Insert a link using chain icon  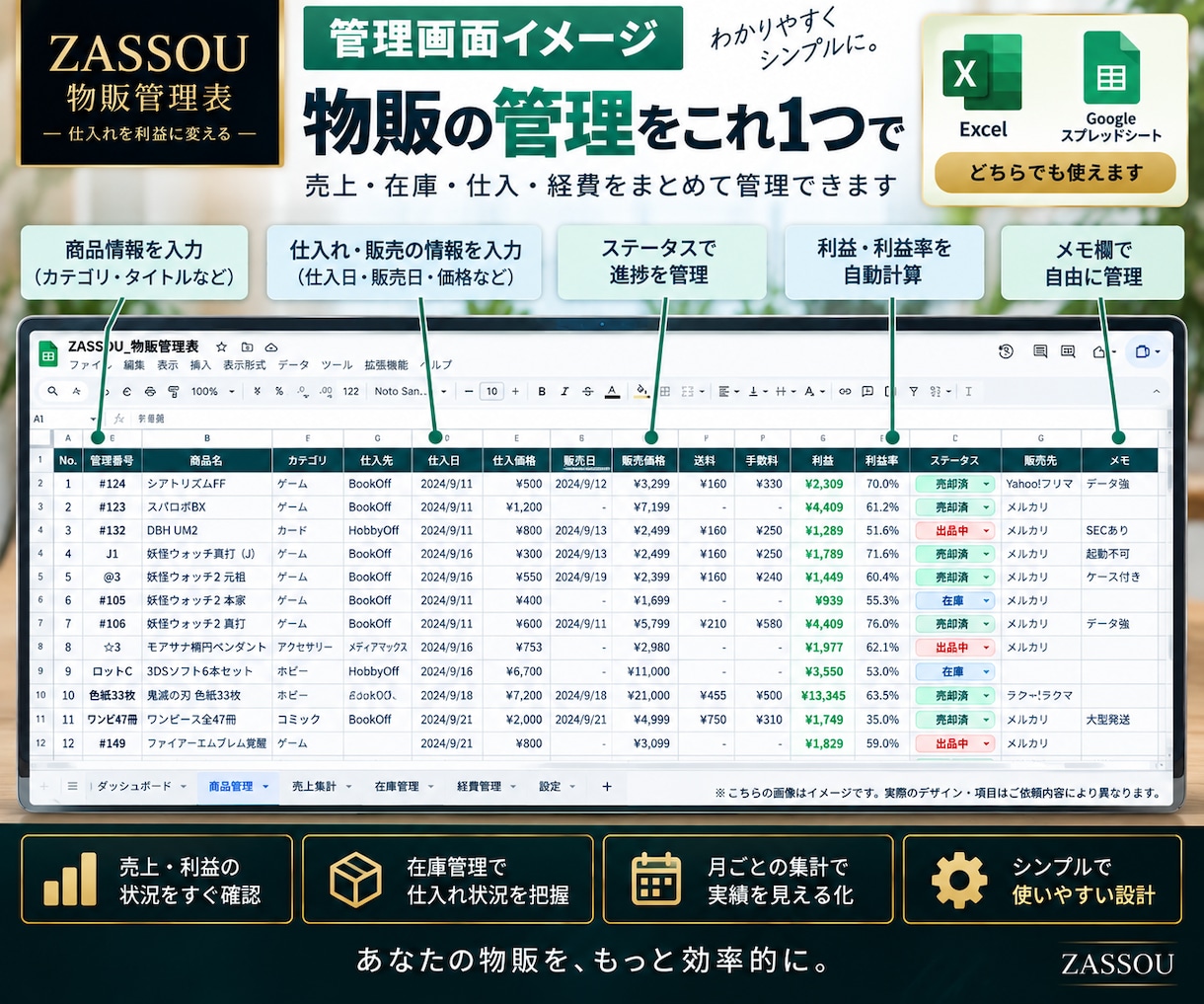pos(845,391)
